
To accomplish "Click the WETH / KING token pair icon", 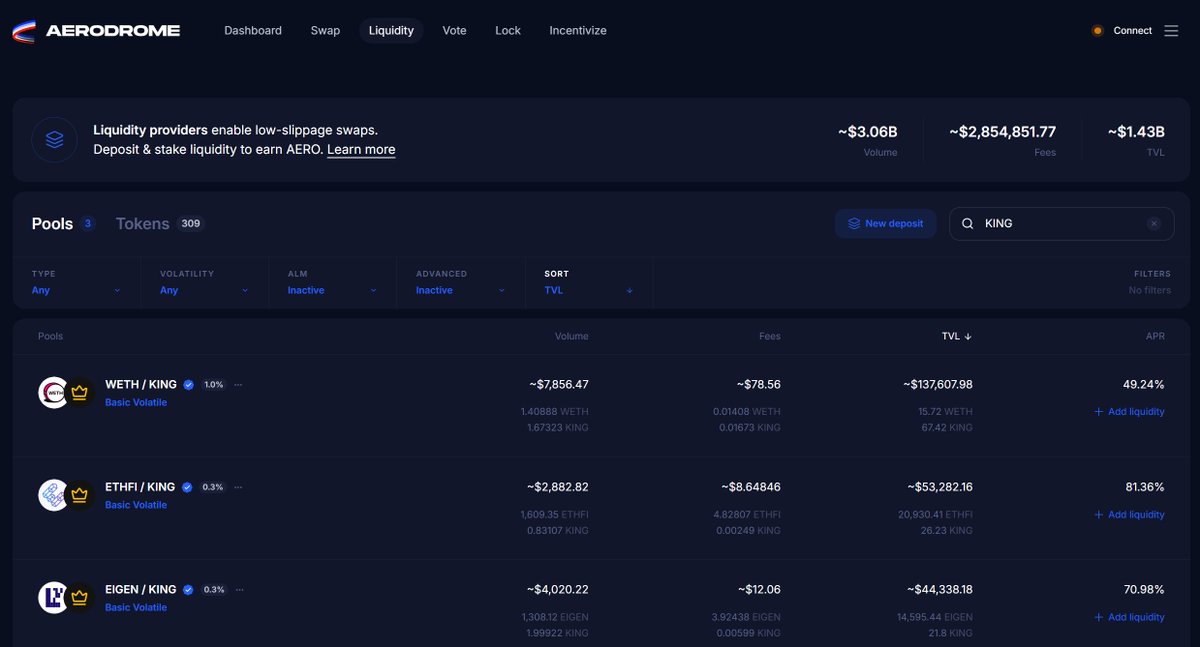I will click(66, 393).
